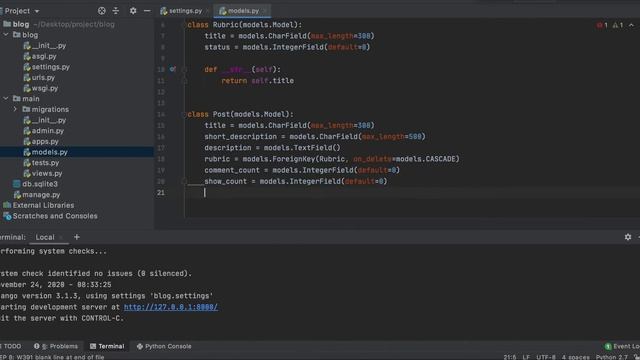Click the migrations folder icon
Viewport: 640px width, 360px height.
point(26,109)
